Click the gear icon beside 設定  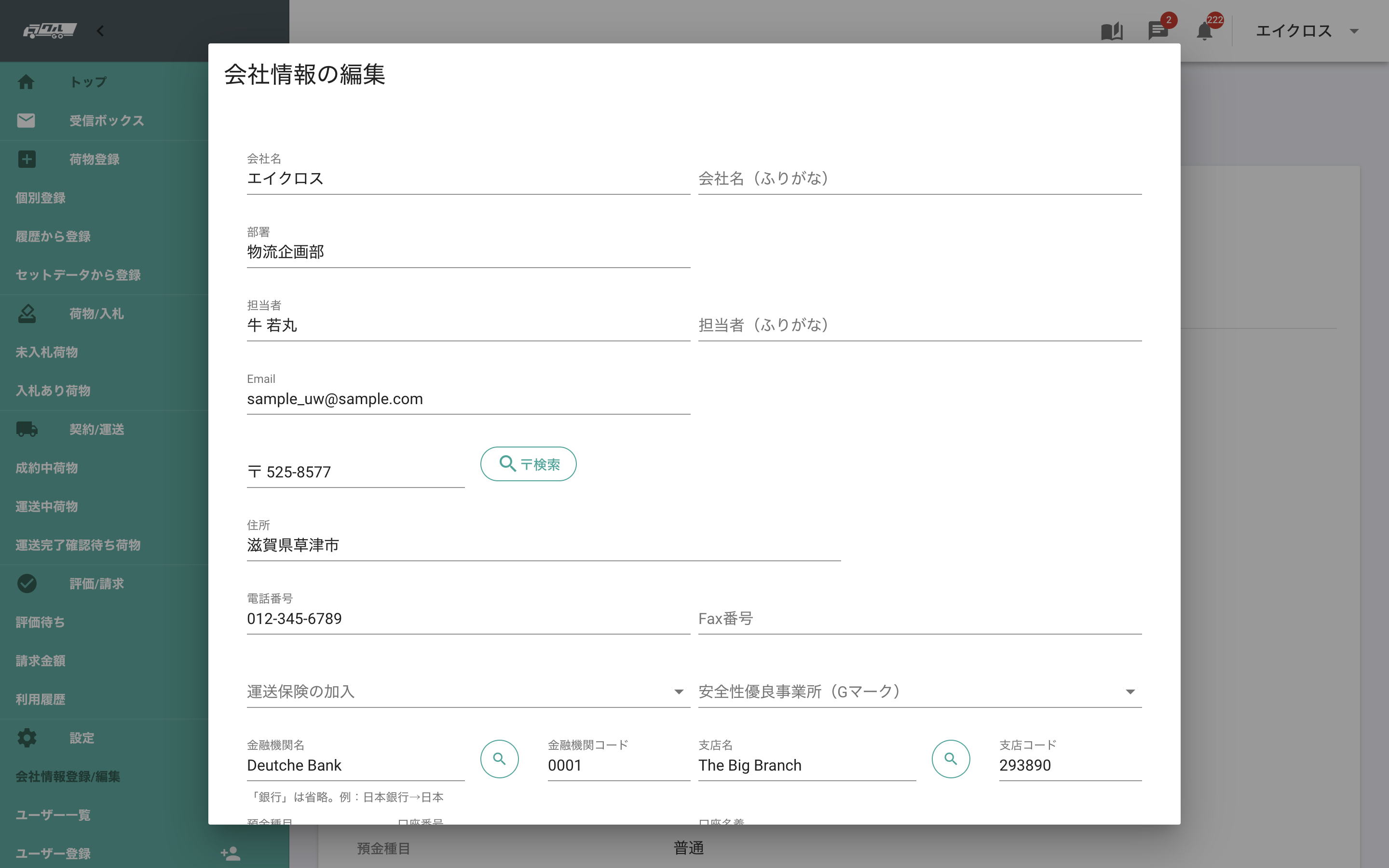pos(27,738)
